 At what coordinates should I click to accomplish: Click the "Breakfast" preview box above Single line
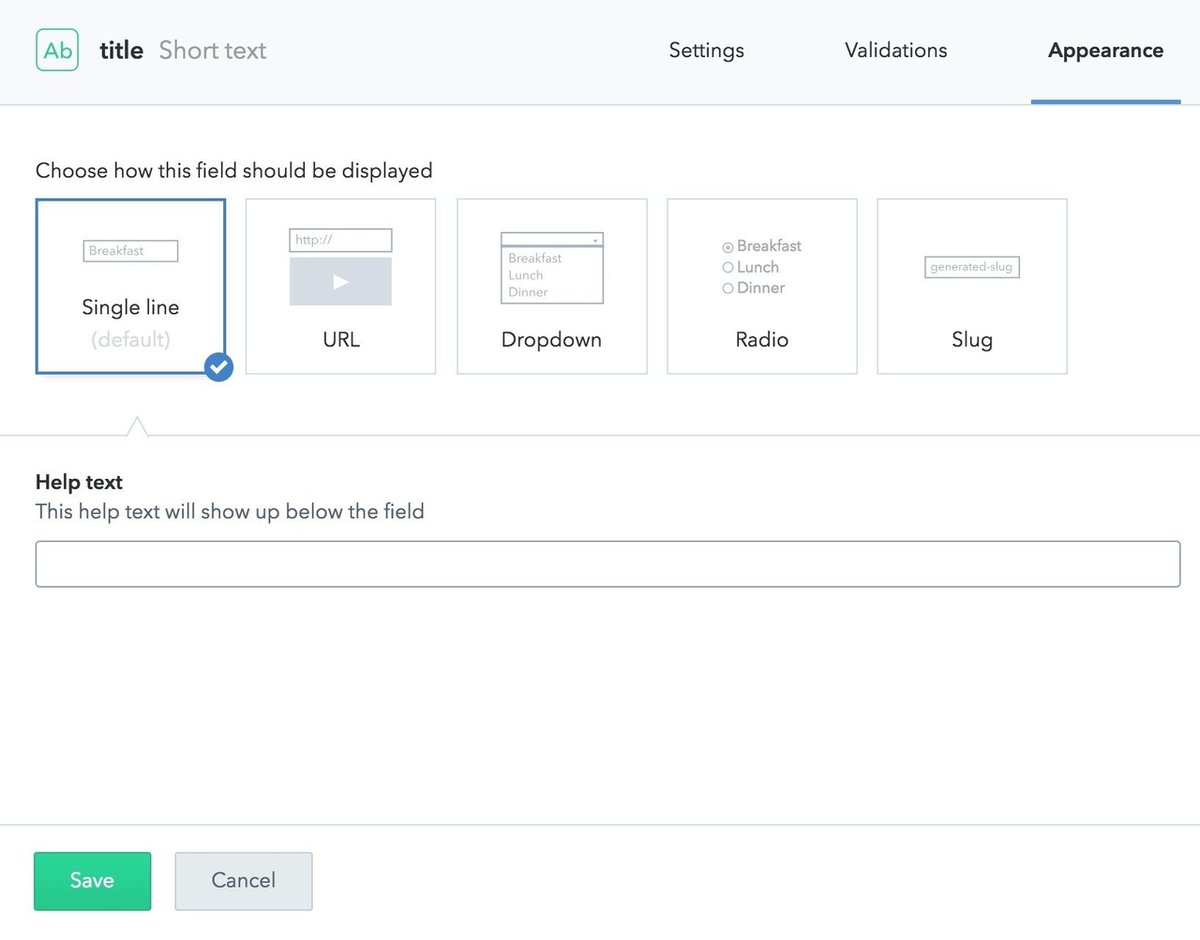pyautogui.click(x=130, y=251)
